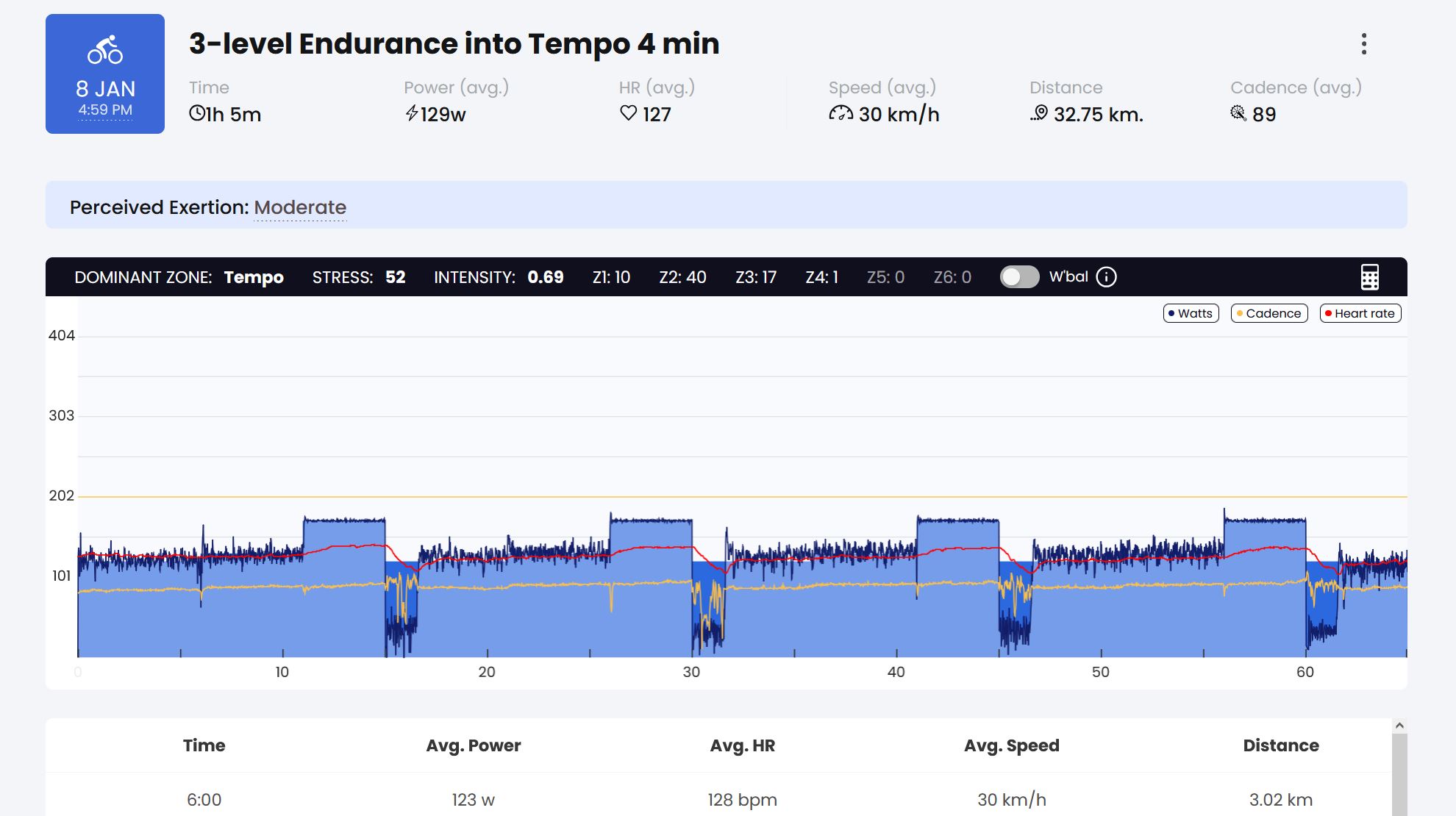Screen dimensions: 1456x816
Task: Edit the 4:59 PM workout time
Action: [105, 110]
